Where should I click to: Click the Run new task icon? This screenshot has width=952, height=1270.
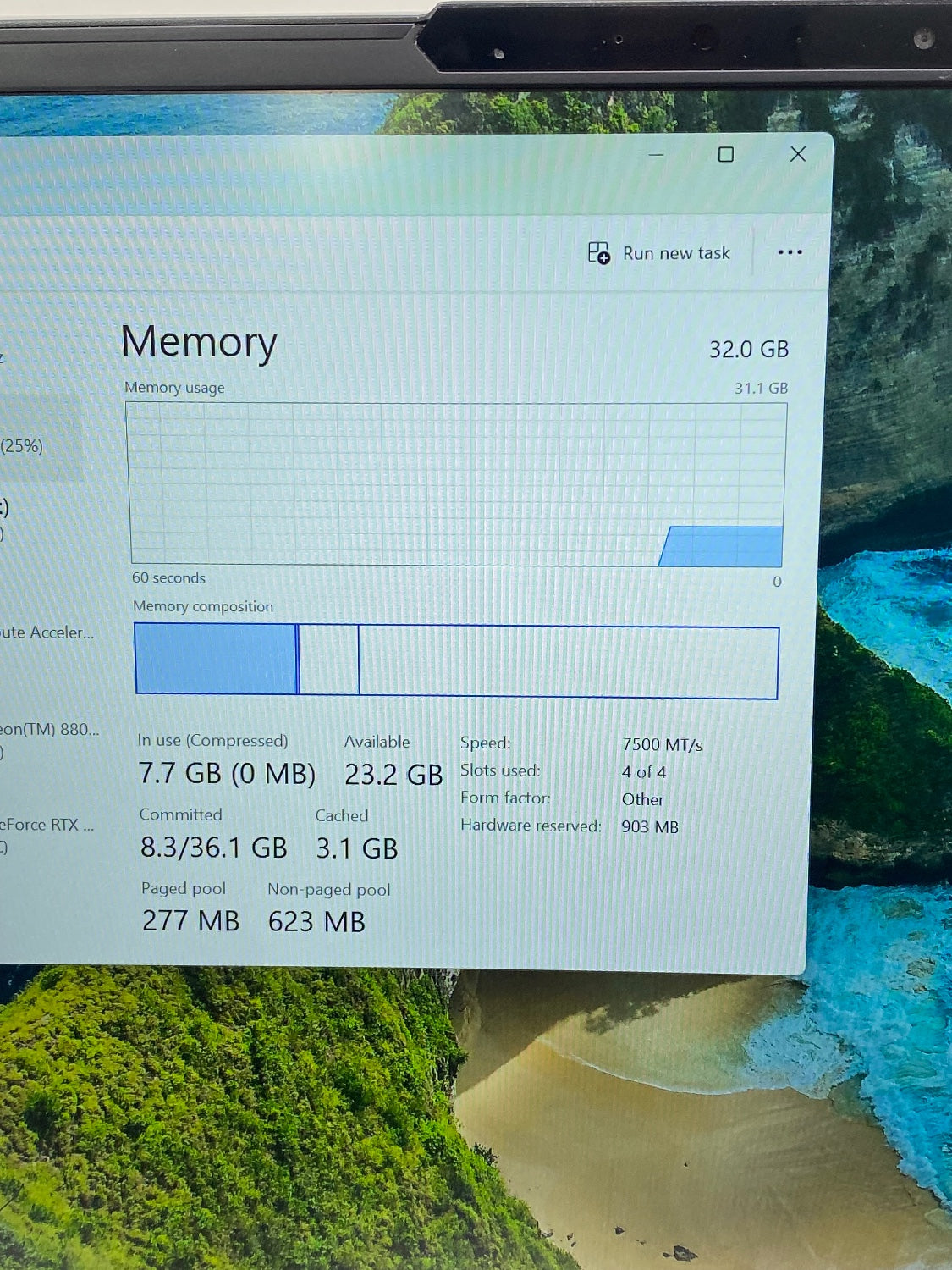click(598, 253)
